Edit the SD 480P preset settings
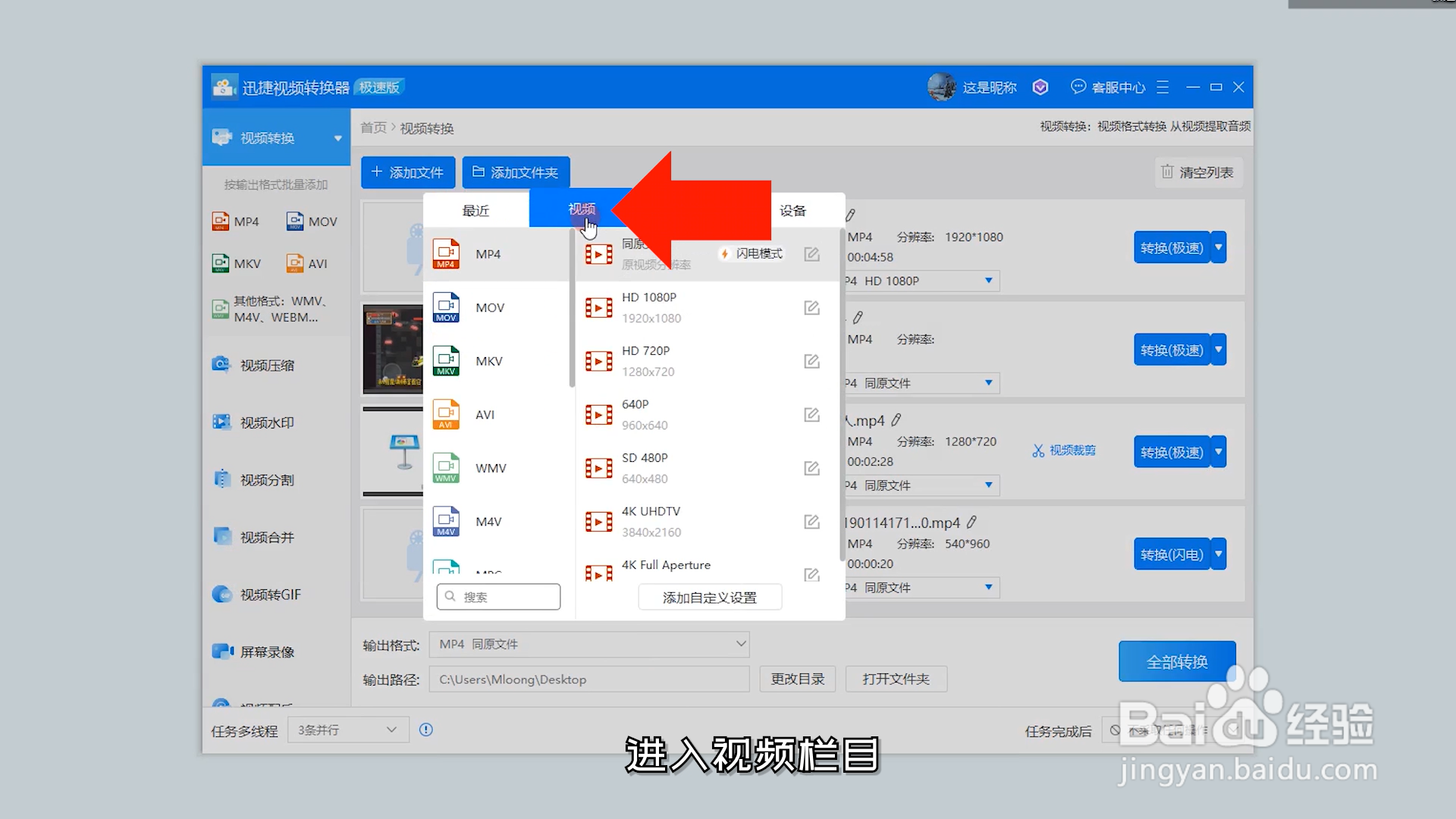 pyautogui.click(x=811, y=468)
